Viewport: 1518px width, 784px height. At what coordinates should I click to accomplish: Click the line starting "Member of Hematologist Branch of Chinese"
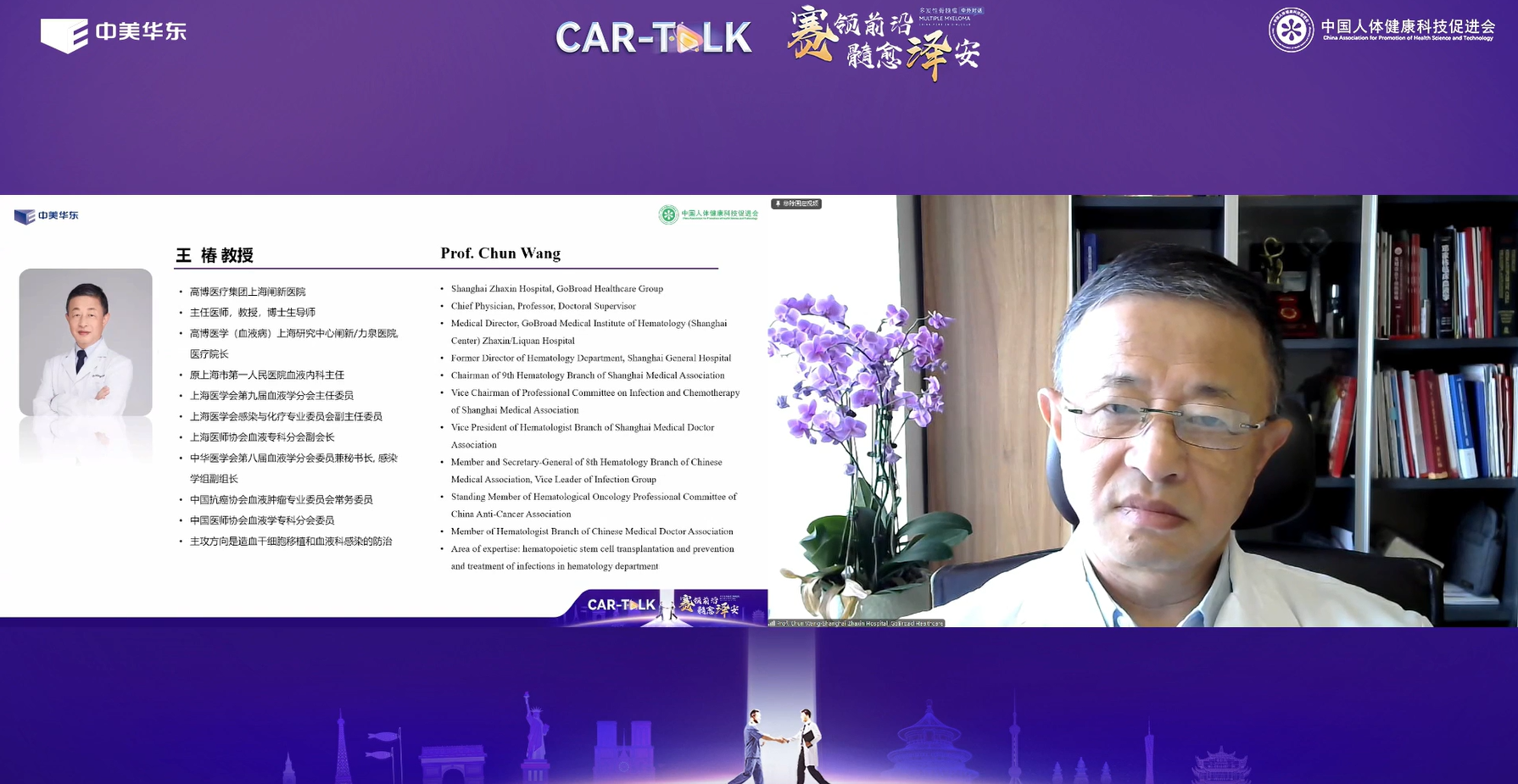[592, 531]
